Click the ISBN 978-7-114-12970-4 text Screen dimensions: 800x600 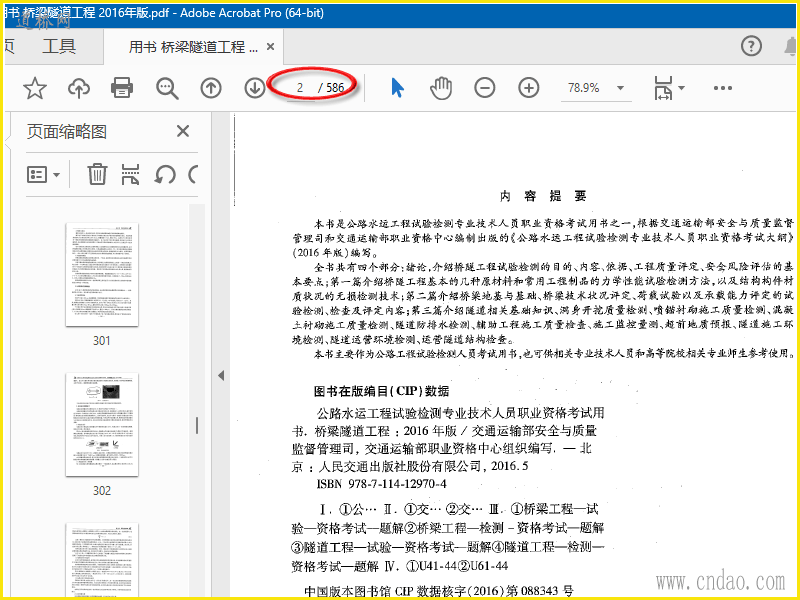coord(382,484)
